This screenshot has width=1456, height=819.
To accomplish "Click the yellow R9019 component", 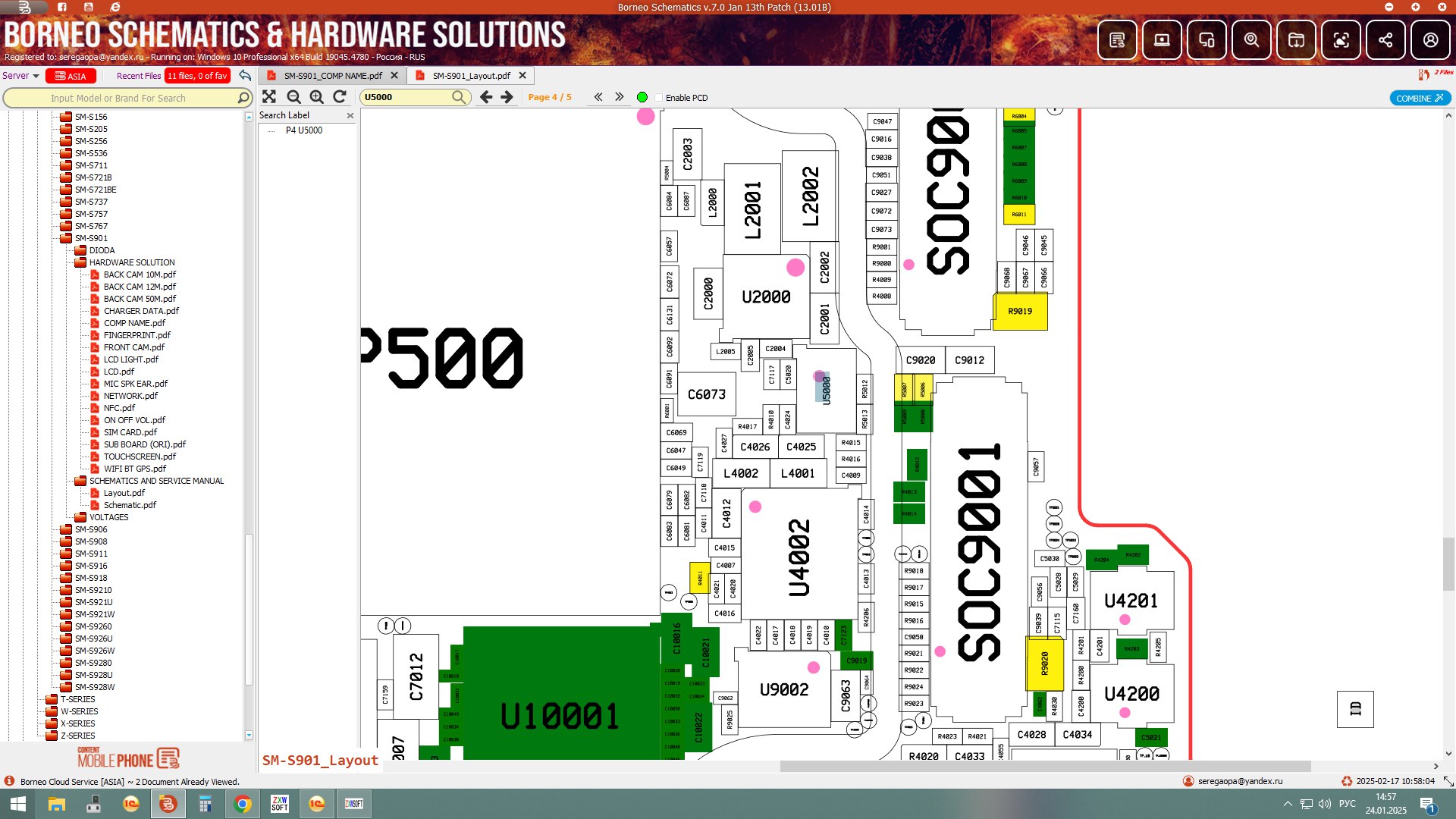I will coord(1020,311).
